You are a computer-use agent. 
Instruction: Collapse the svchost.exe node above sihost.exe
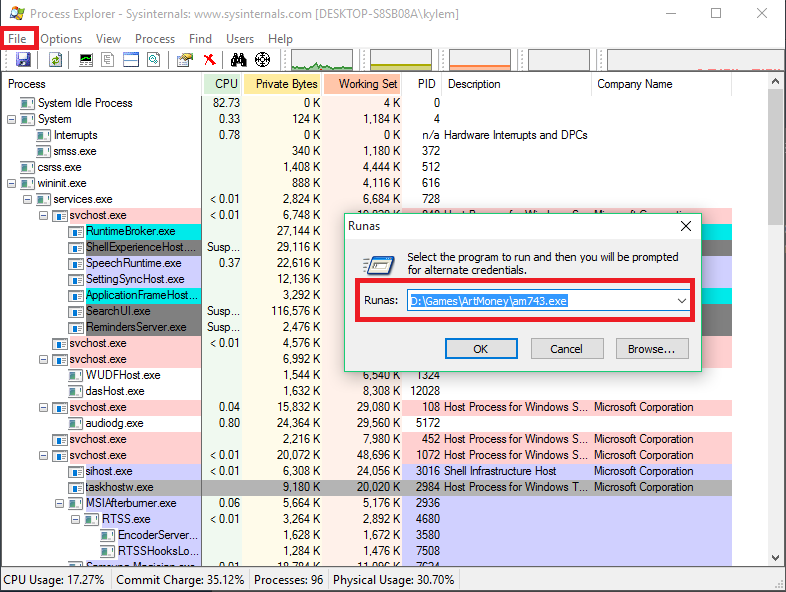44,456
